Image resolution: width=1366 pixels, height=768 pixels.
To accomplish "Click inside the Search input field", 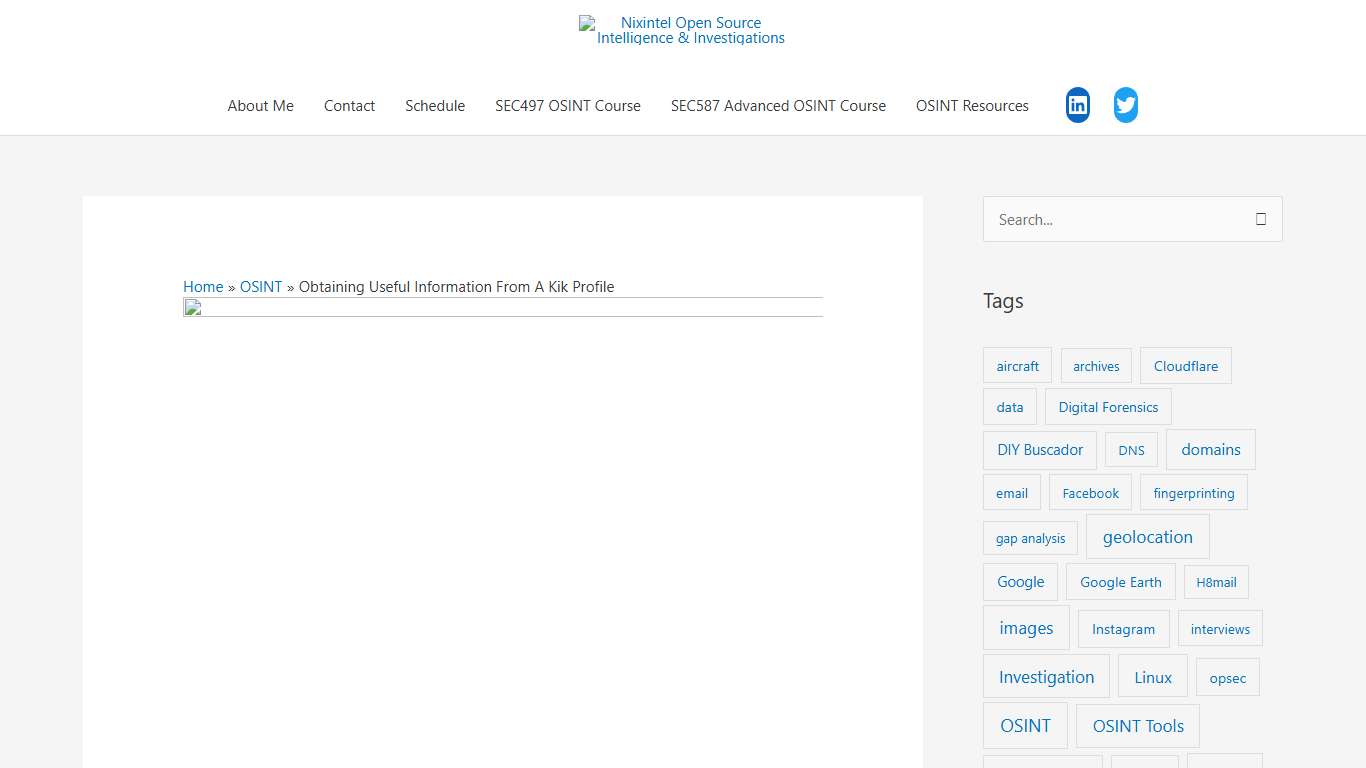I will (x=1100, y=219).
